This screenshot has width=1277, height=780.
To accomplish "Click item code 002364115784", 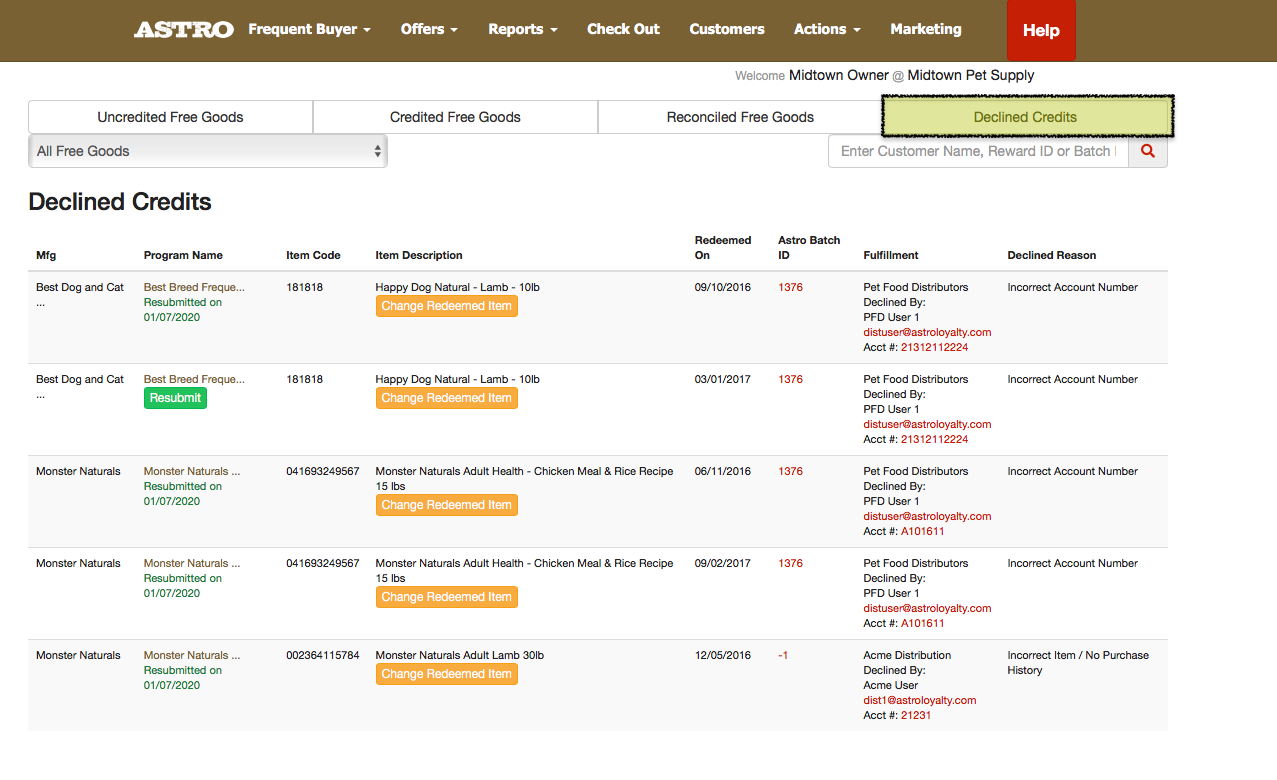I will pyautogui.click(x=322, y=655).
